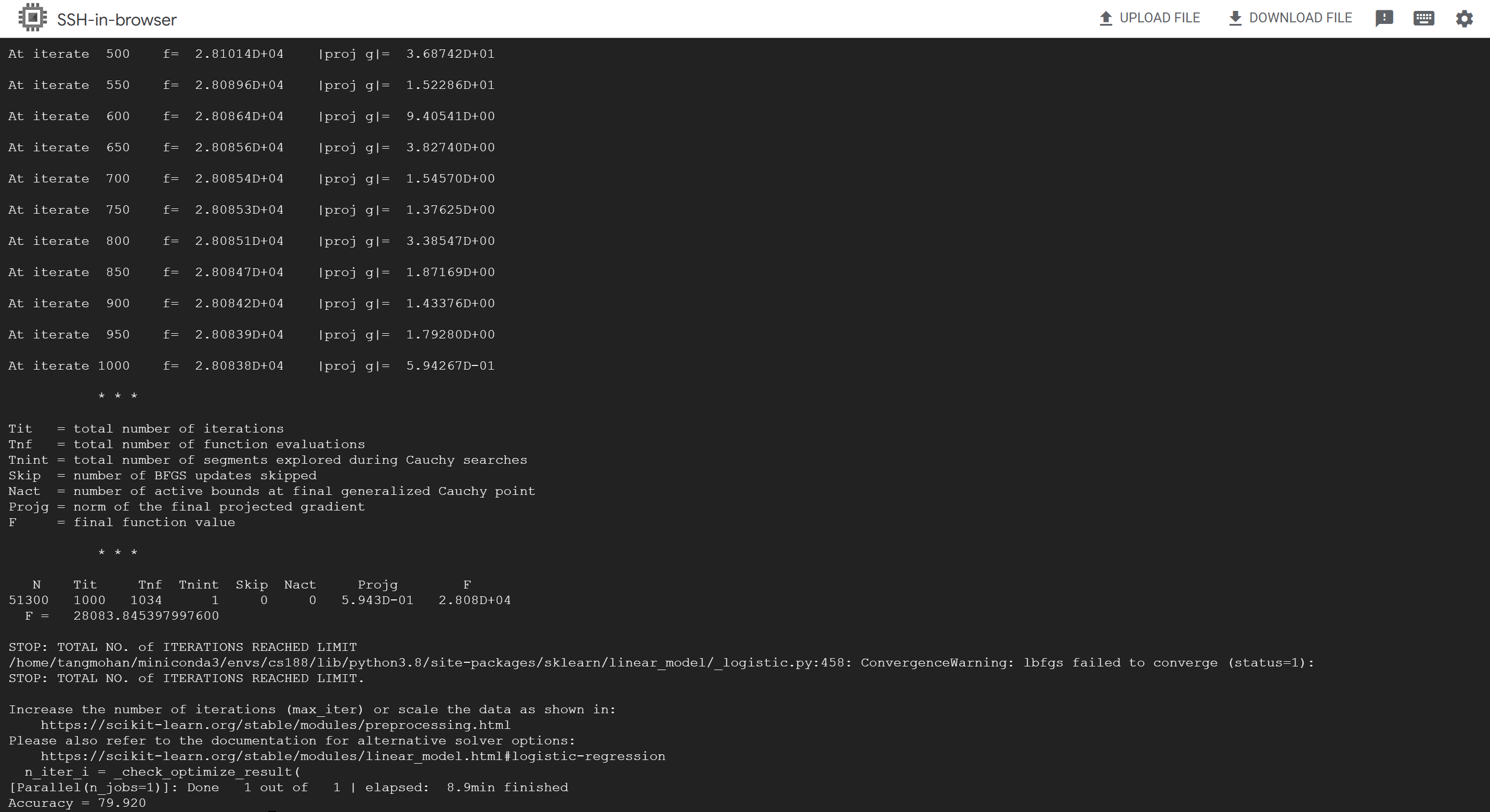Click 'Please also refer to the documentation' line
The height and width of the screenshot is (812, 1490).
pyautogui.click(x=292, y=741)
